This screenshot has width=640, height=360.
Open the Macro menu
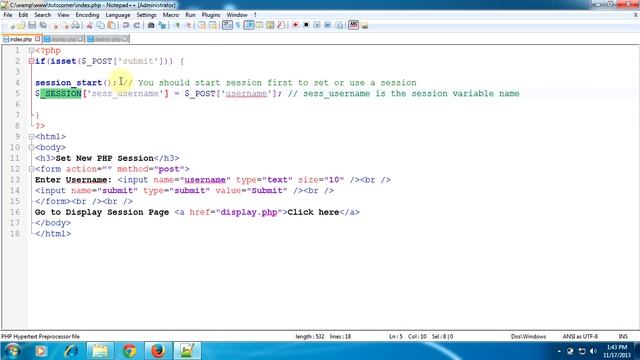point(171,15)
